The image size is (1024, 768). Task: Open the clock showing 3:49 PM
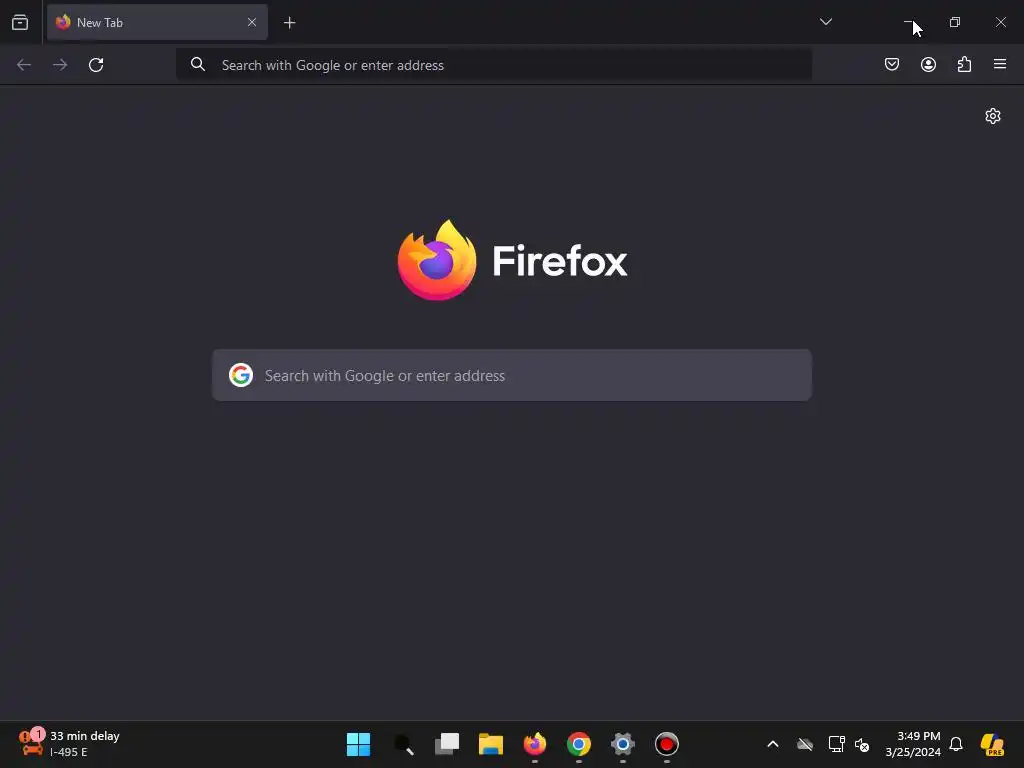coord(913,744)
